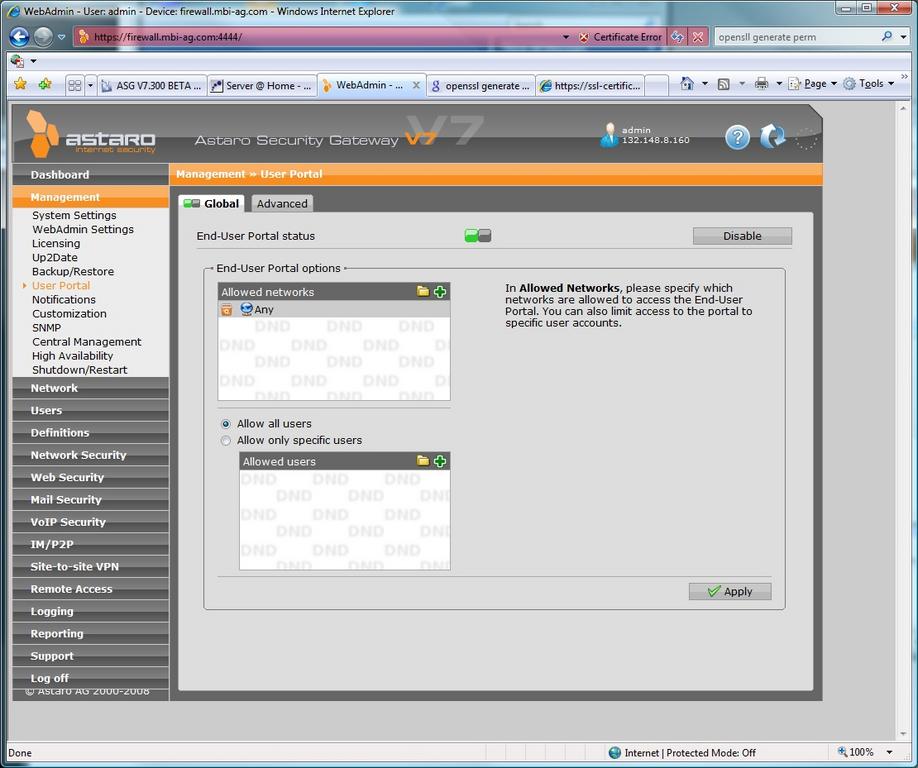Click the admin user icon
Viewport: 918px width, 768px height.
[x=609, y=135]
